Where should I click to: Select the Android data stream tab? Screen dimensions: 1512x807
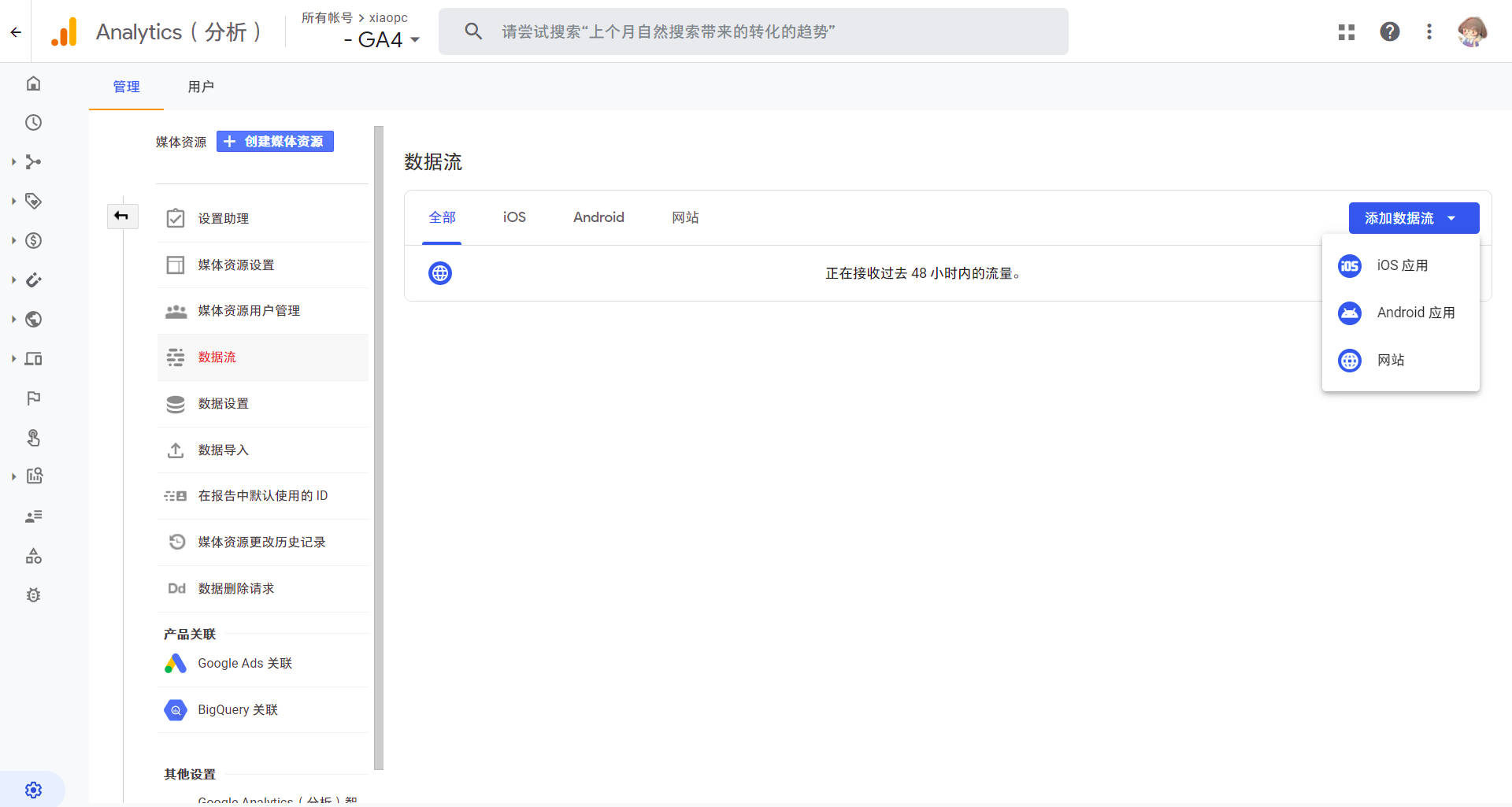click(x=598, y=218)
